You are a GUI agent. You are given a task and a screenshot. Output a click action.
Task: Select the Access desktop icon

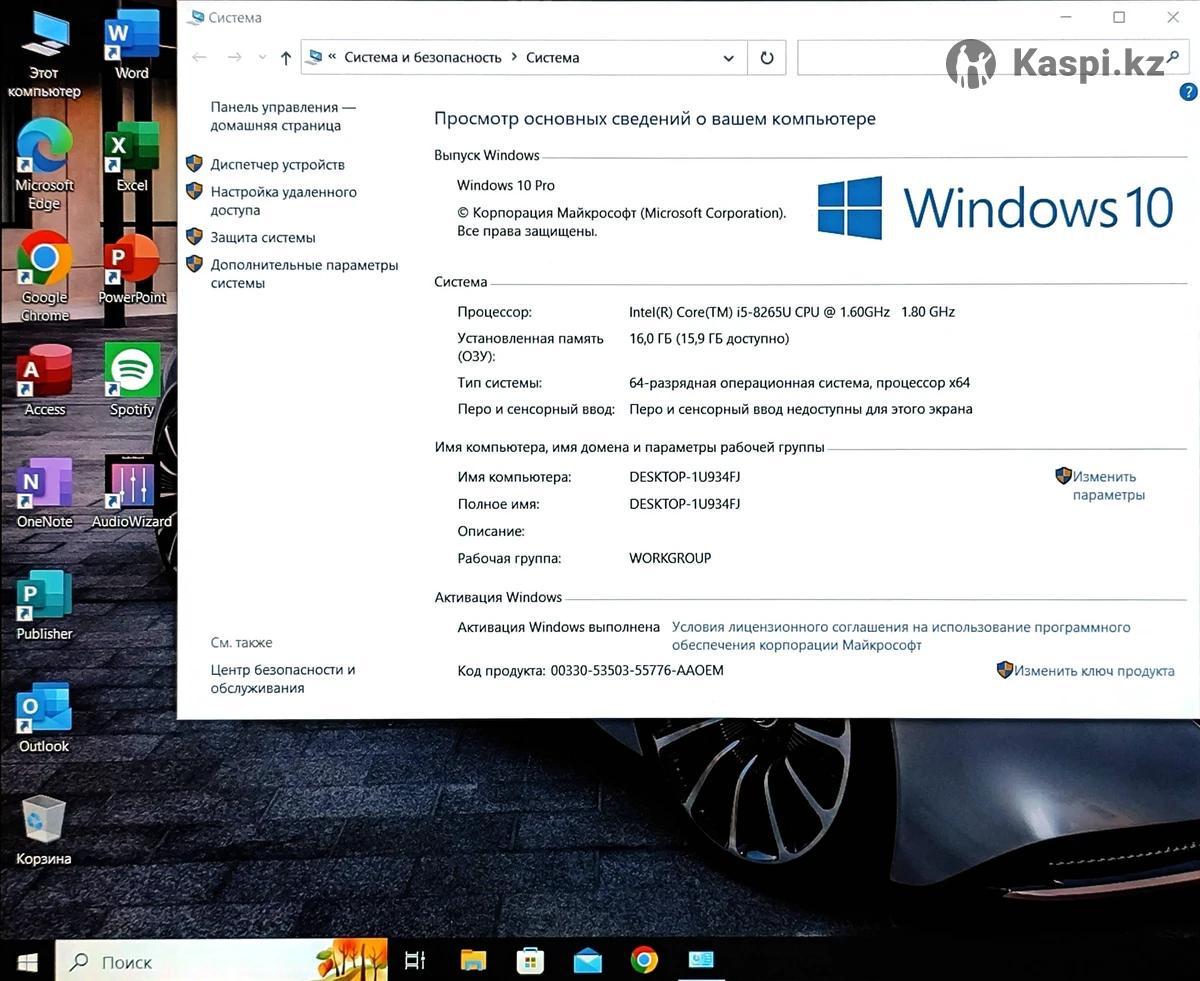point(44,381)
